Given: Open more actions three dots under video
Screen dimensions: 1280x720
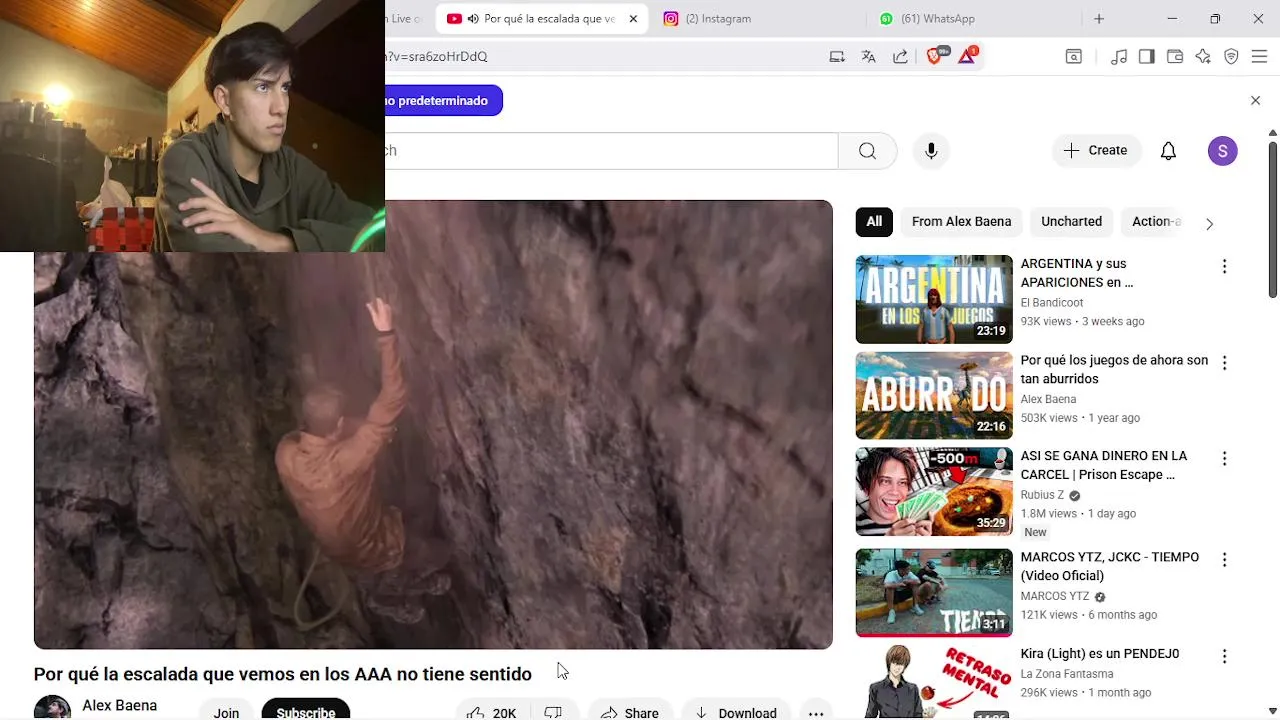Looking at the screenshot, I should coord(816,712).
